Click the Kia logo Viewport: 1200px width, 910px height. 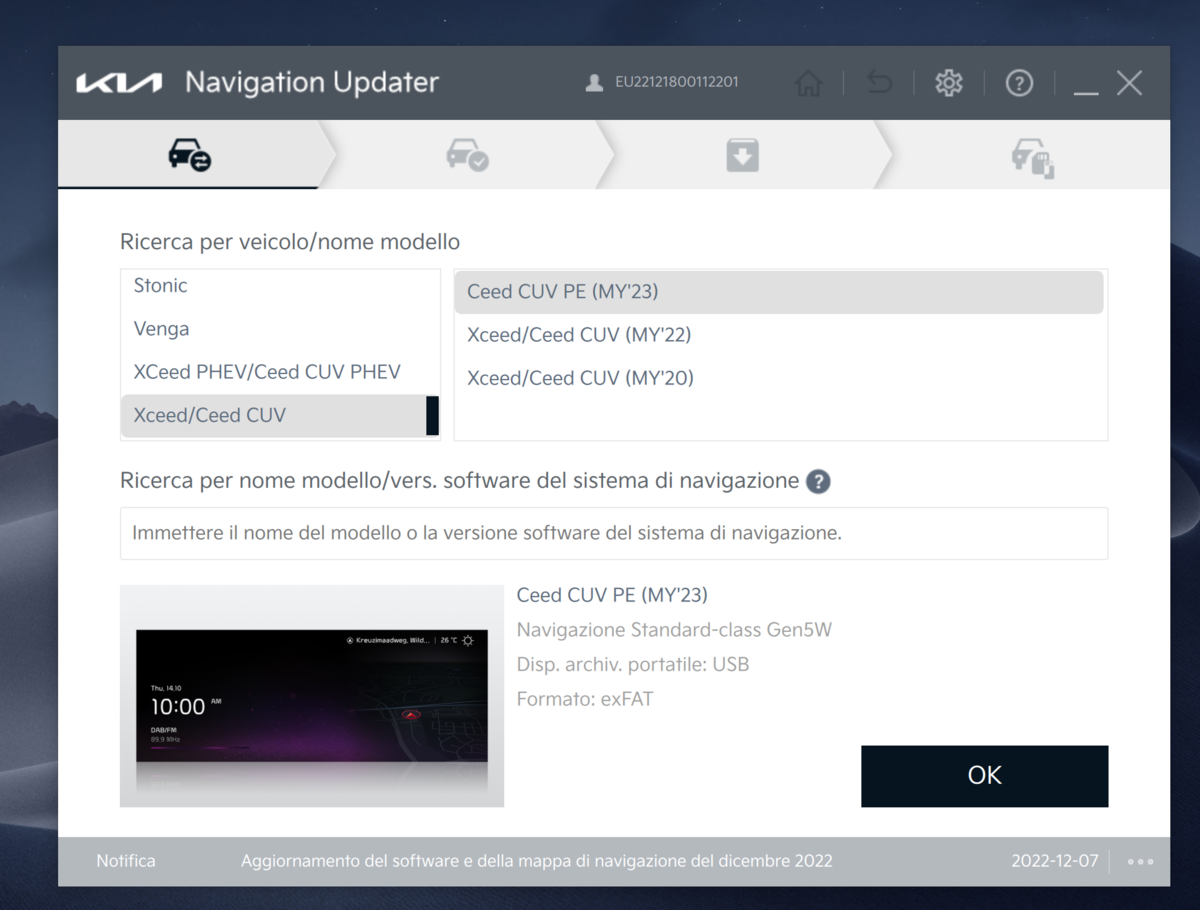119,83
